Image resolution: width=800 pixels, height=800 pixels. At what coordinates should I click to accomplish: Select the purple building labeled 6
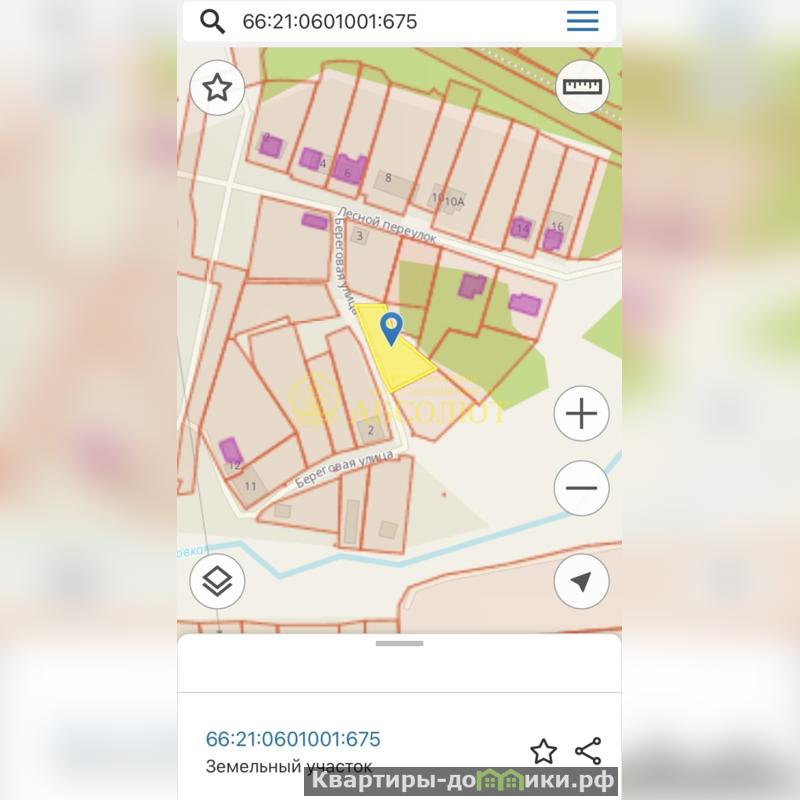click(349, 168)
